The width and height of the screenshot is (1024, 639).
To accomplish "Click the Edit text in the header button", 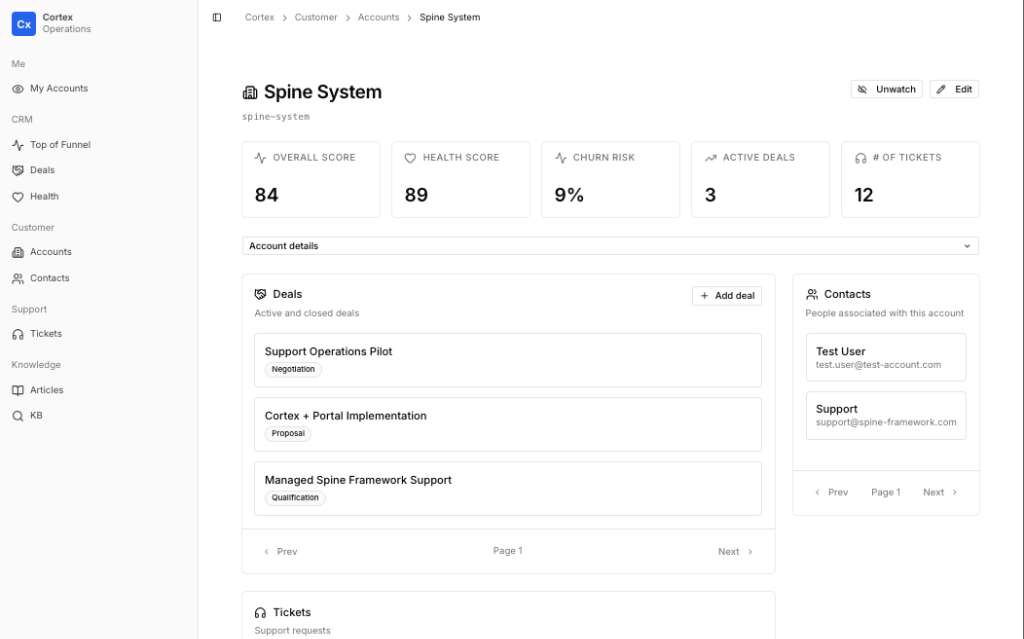I will (963, 90).
